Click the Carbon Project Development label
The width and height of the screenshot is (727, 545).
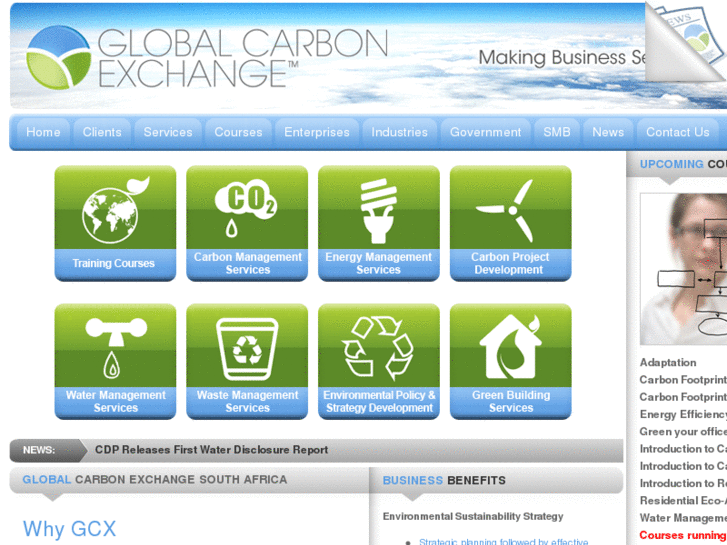click(x=510, y=263)
